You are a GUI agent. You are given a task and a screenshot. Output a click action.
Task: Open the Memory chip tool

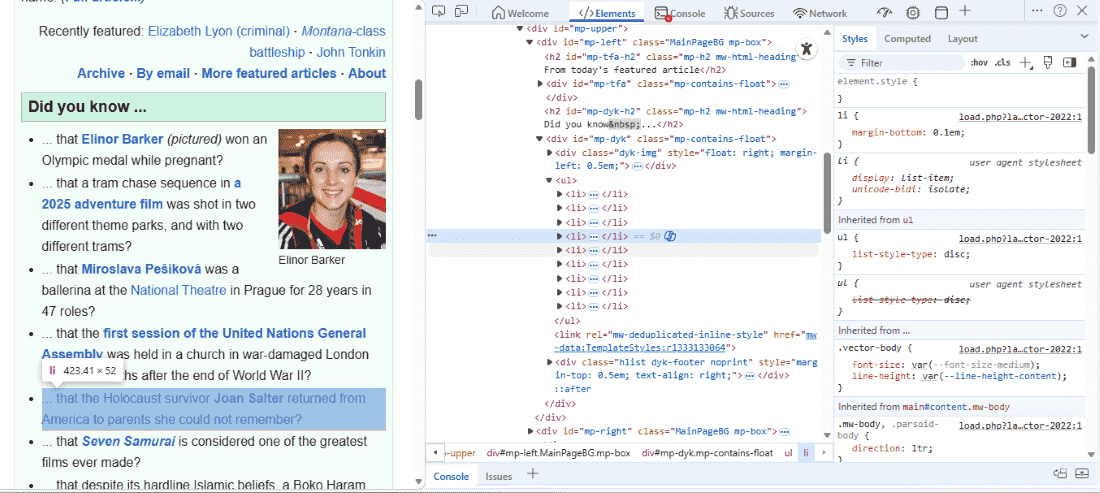(x=913, y=13)
